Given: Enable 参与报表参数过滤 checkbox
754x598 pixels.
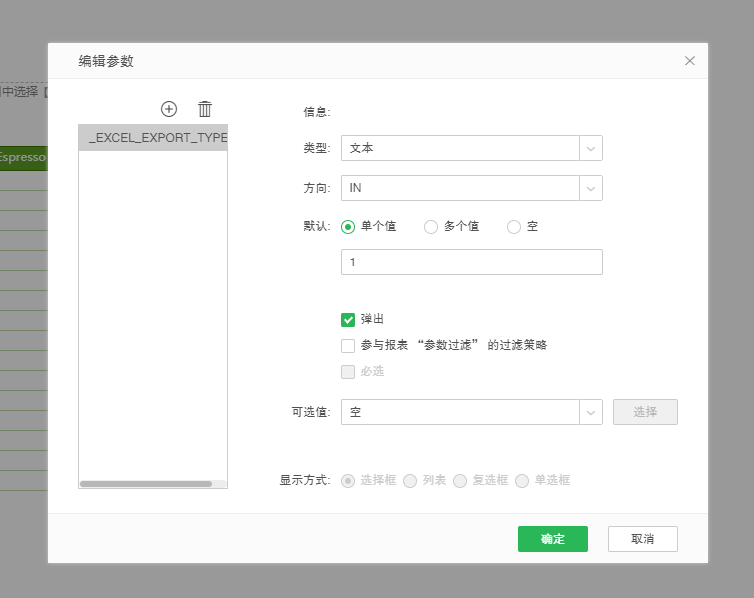Looking at the screenshot, I should [x=348, y=346].
